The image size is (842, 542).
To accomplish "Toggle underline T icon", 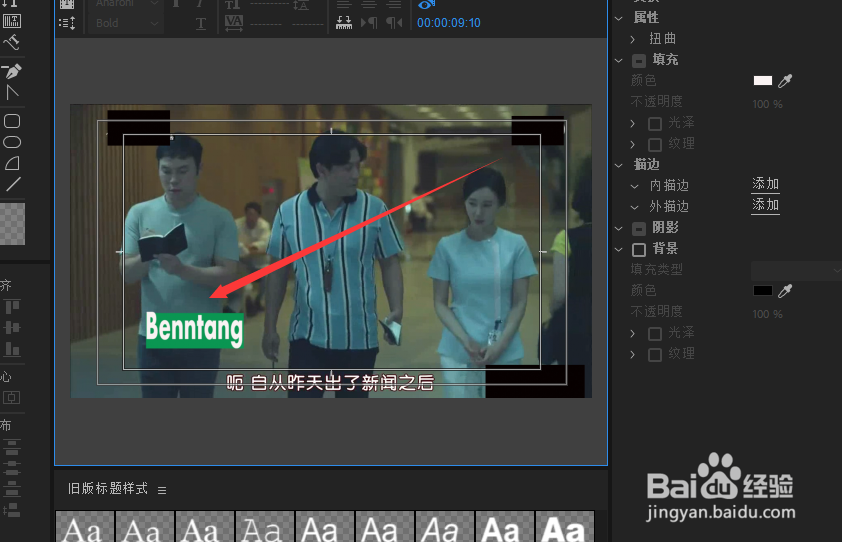I will [x=201, y=23].
